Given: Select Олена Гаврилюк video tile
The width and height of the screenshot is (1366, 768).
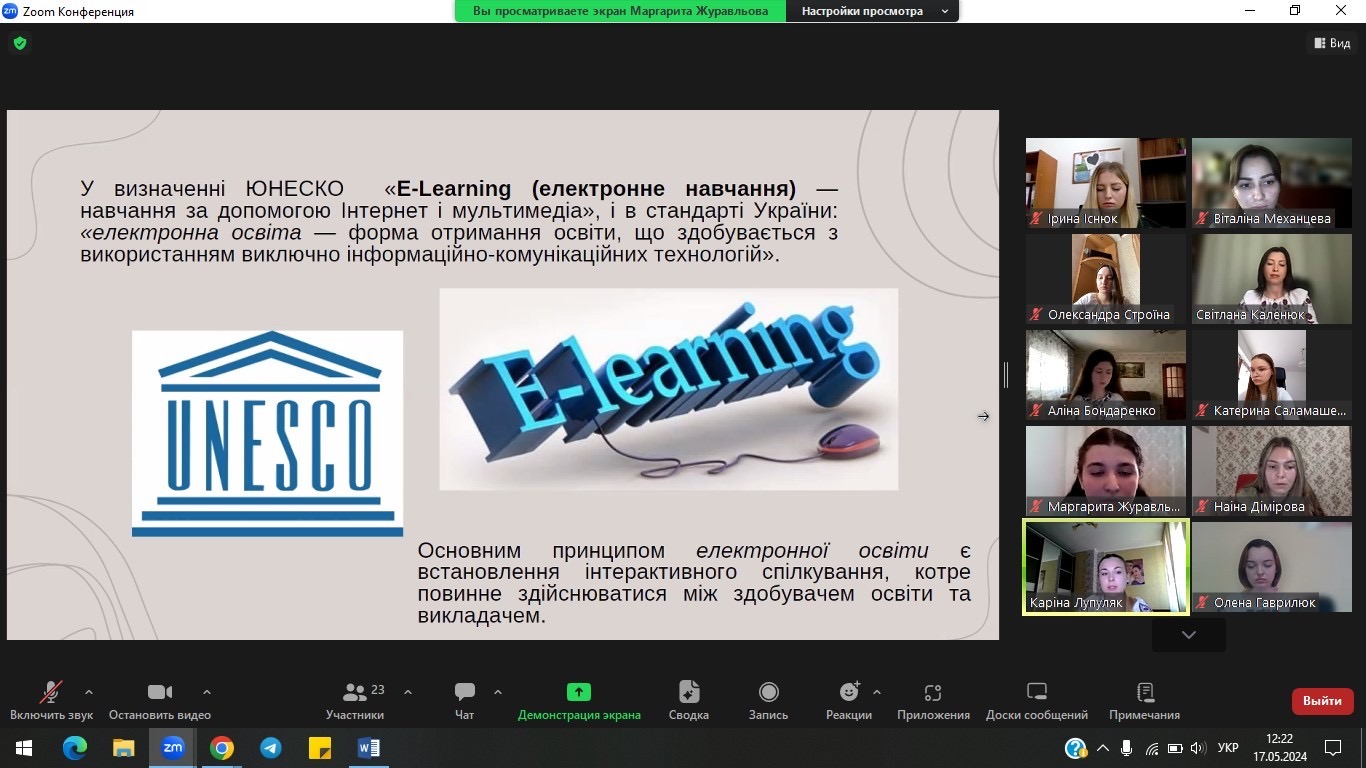Looking at the screenshot, I should 1271,567.
